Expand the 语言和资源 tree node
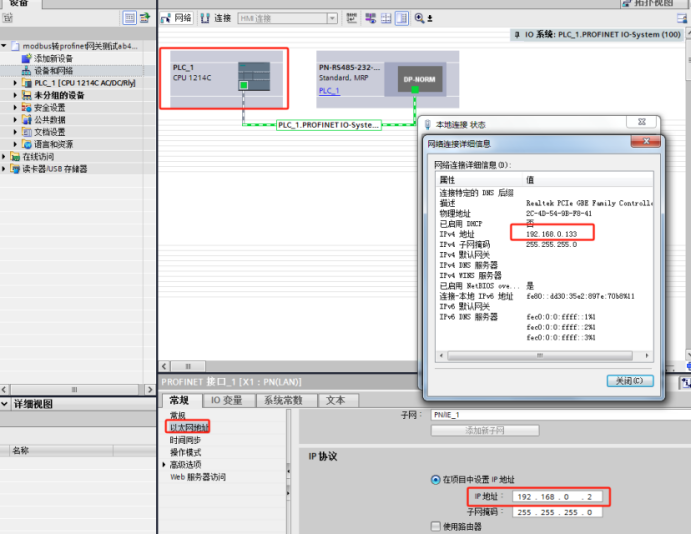This screenshot has height=535, width=692. tap(15, 144)
